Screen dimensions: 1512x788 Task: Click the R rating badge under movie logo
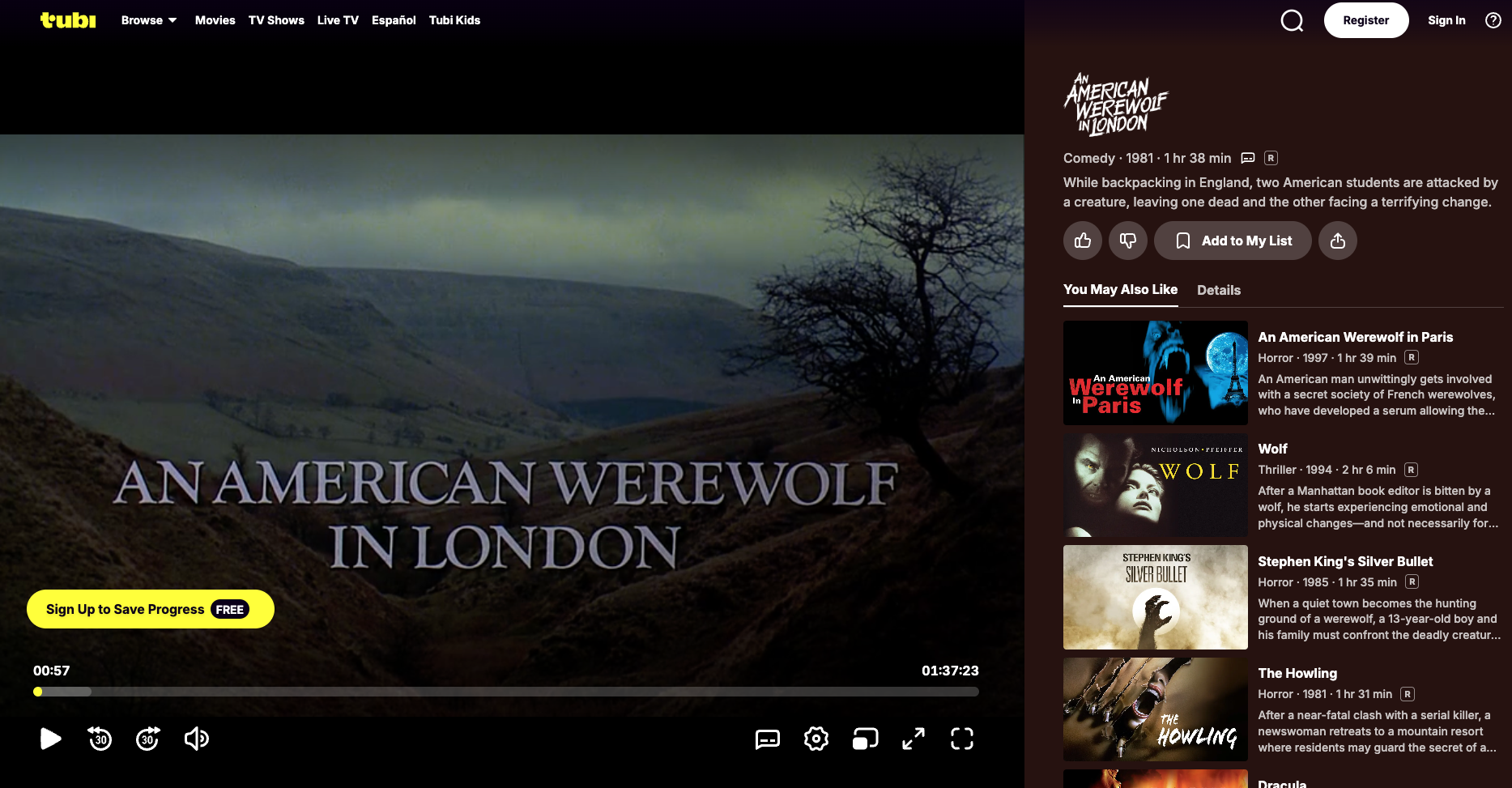click(x=1271, y=158)
